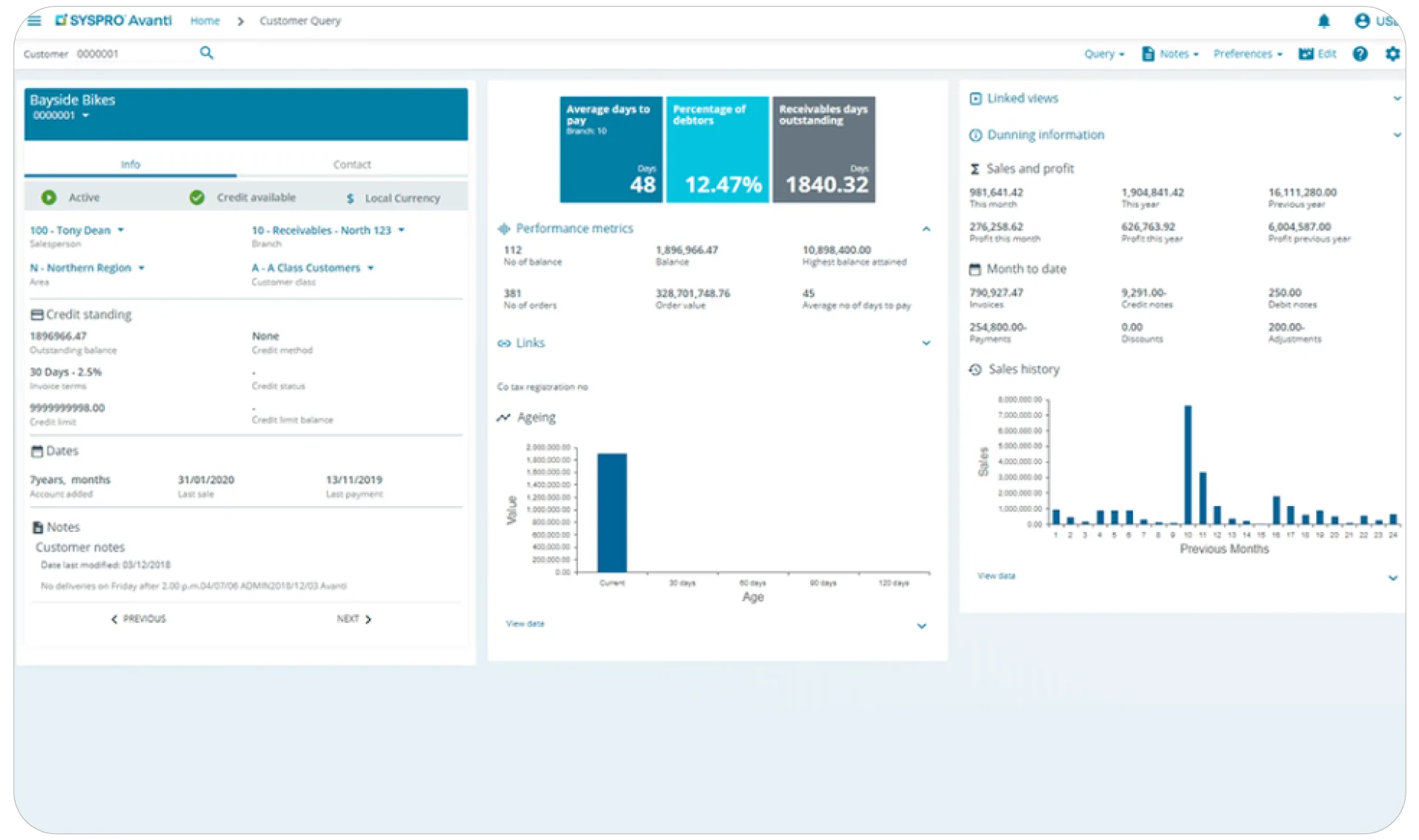This screenshot has width=1419, height=840.
Task: Open the 100 - Tony Dean salesperson dropdown
Action: (x=120, y=231)
